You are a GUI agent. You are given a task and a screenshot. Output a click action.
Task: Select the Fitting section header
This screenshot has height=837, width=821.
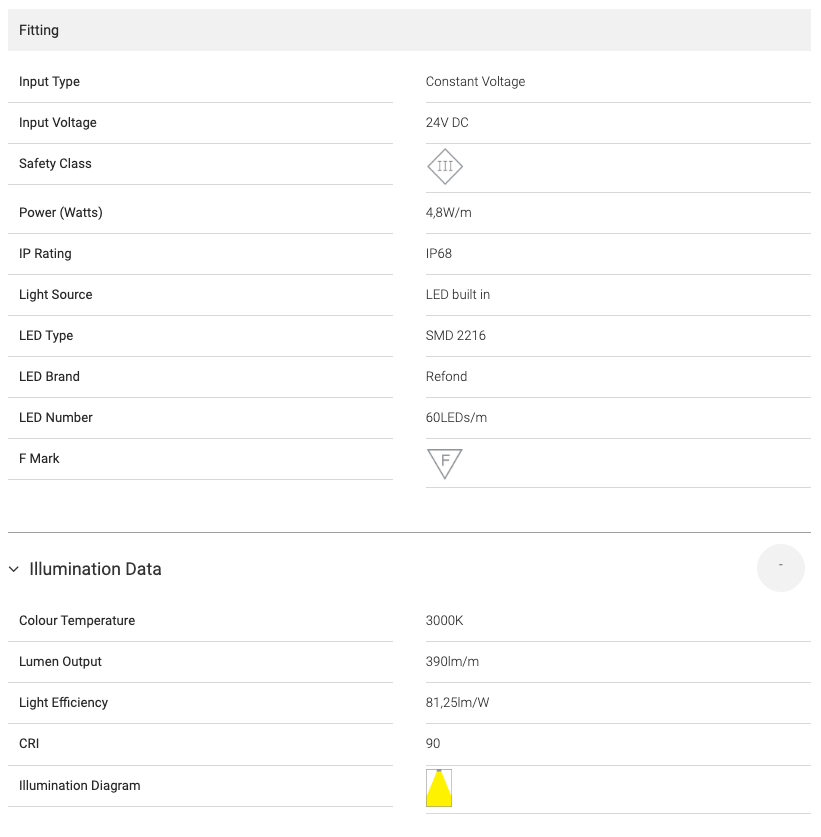pyautogui.click(x=409, y=30)
